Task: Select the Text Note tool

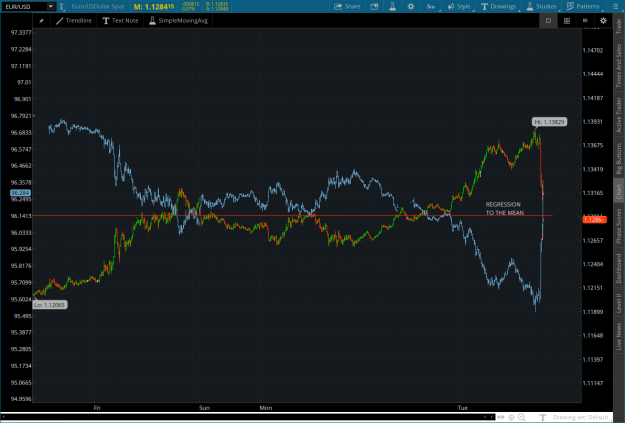Action: [x=120, y=21]
